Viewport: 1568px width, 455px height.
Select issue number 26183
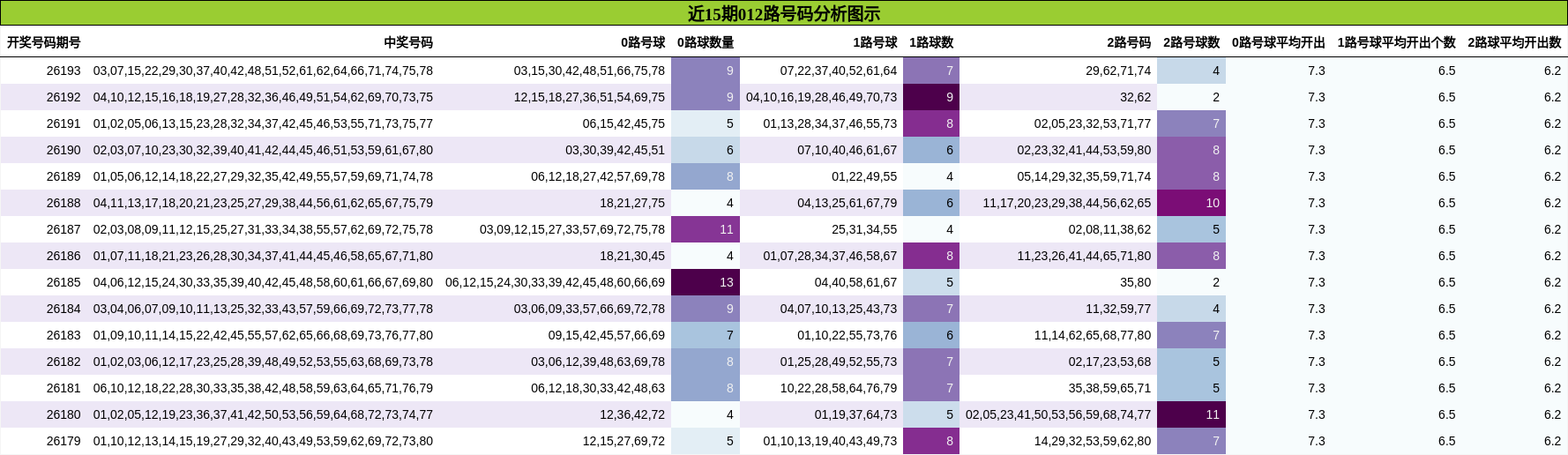pyautogui.click(x=63, y=335)
